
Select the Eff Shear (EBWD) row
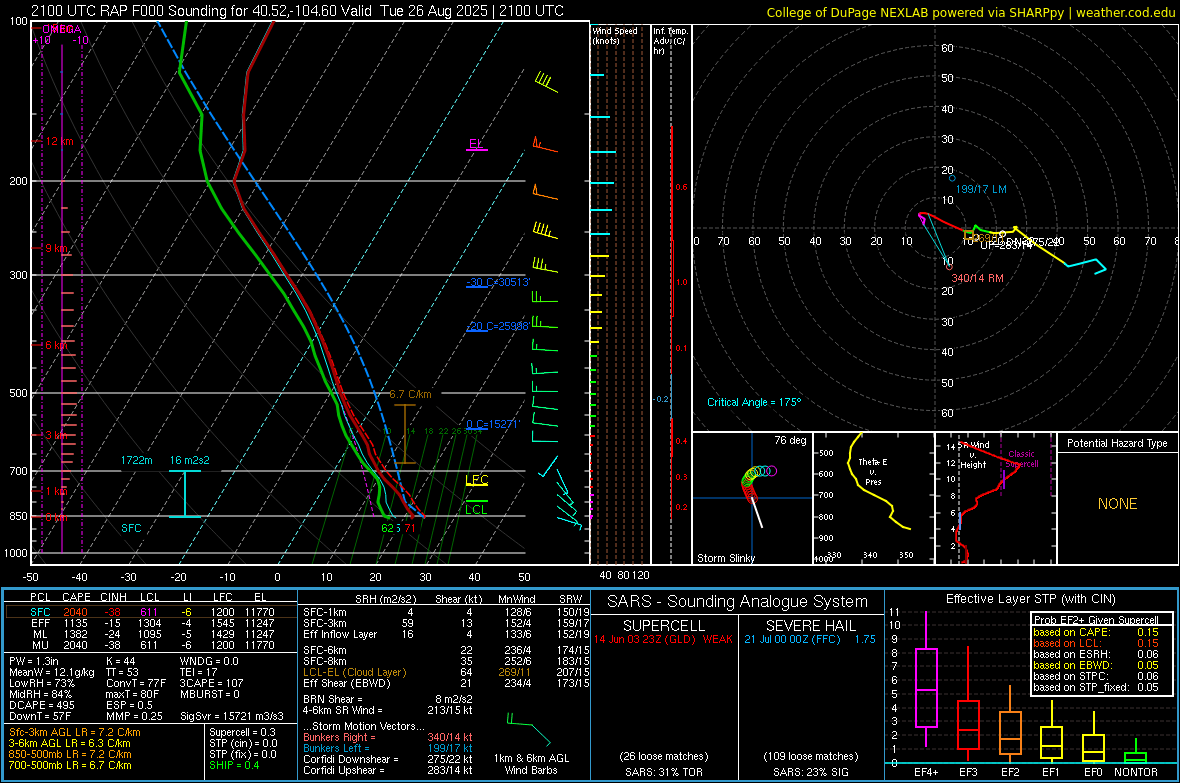[446, 683]
